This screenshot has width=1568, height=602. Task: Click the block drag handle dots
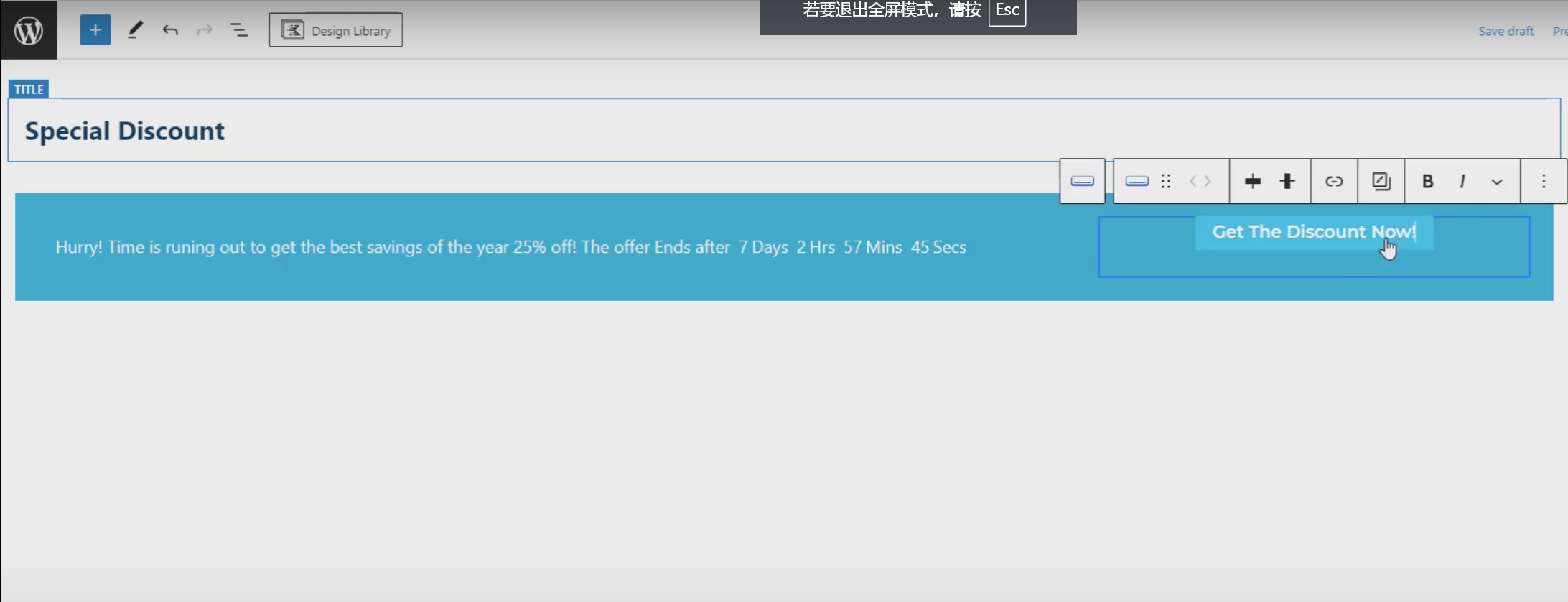[1166, 181]
